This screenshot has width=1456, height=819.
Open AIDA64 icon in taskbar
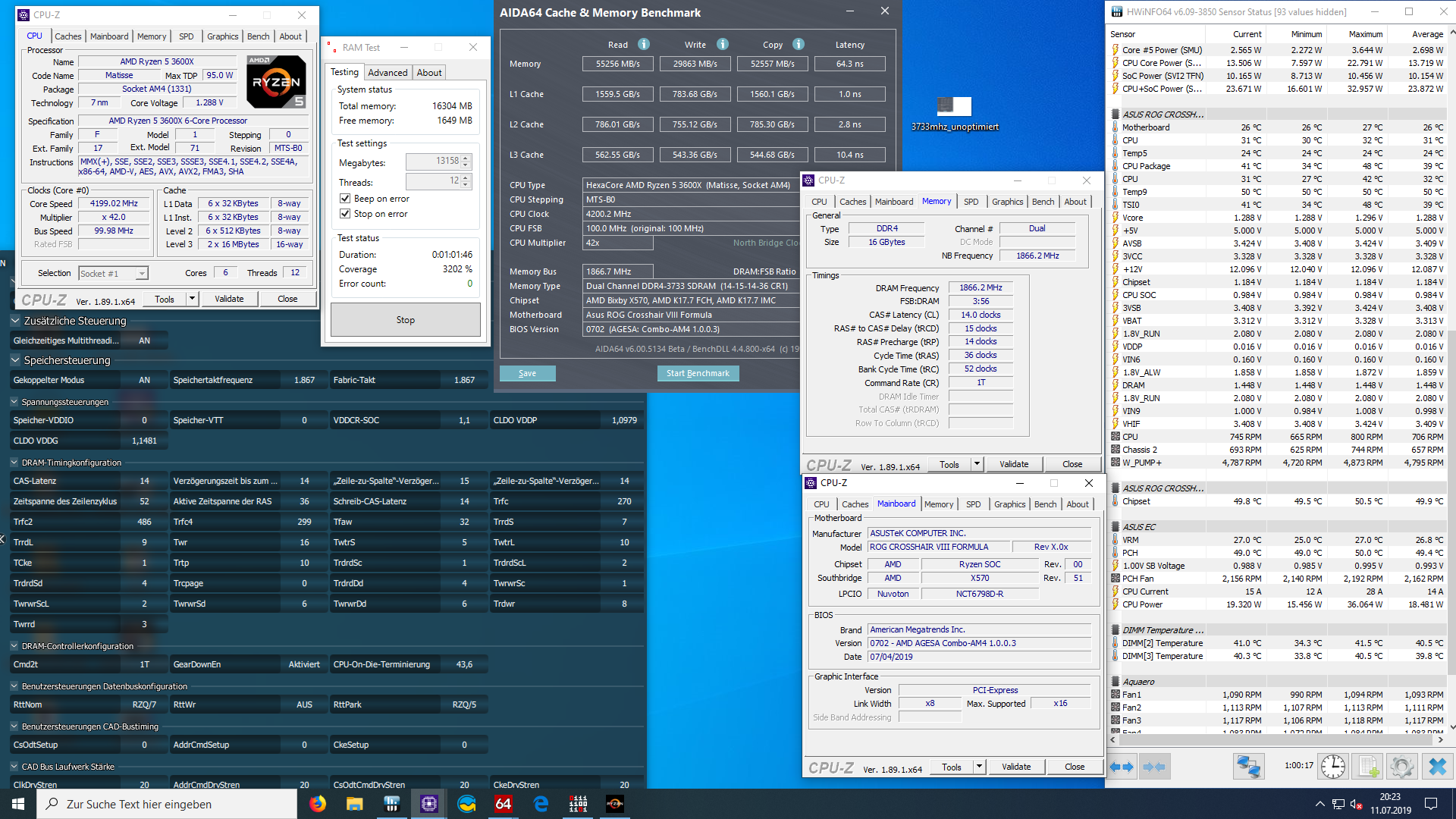point(503,804)
